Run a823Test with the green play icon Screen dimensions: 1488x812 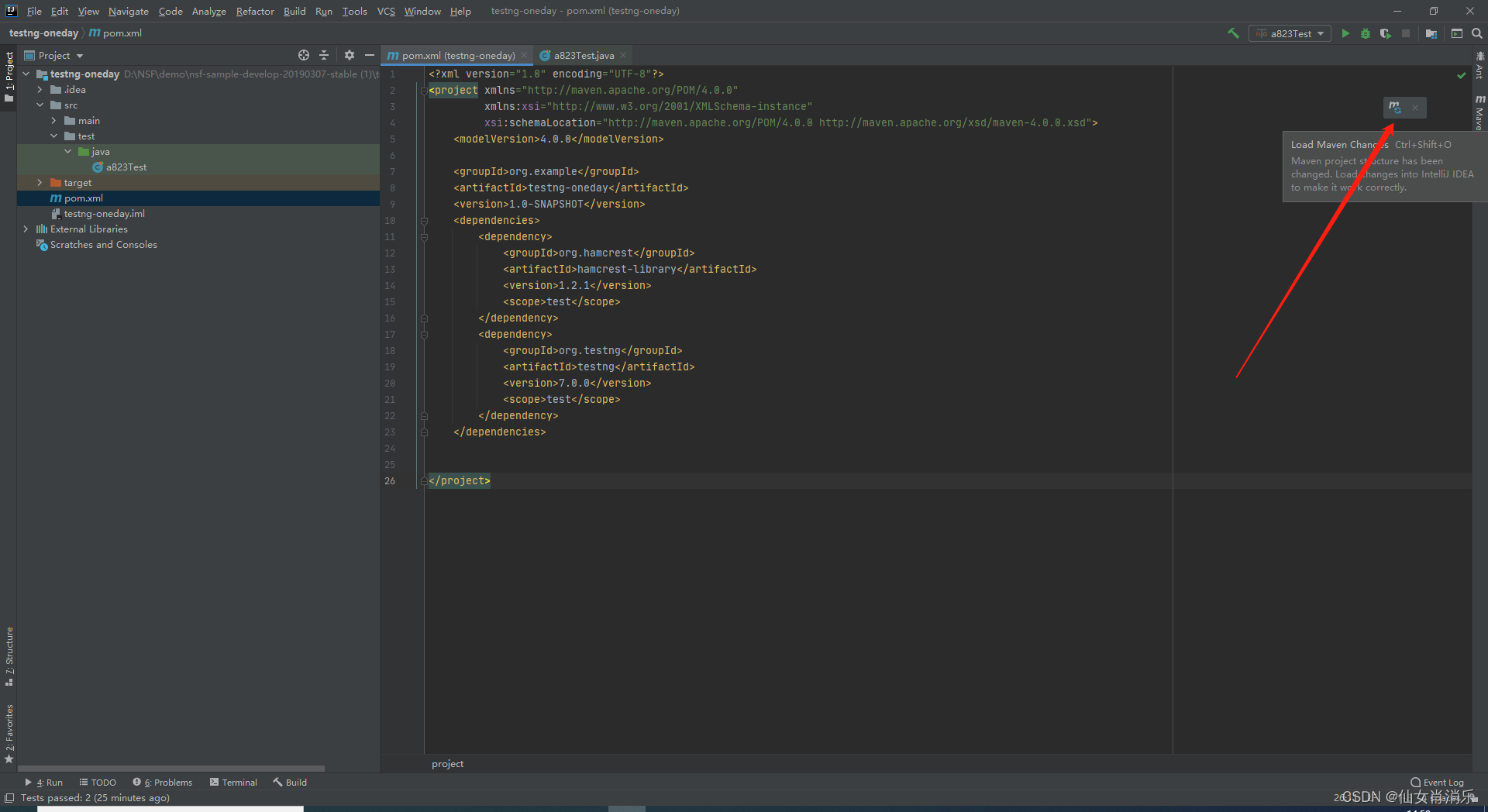tap(1345, 33)
